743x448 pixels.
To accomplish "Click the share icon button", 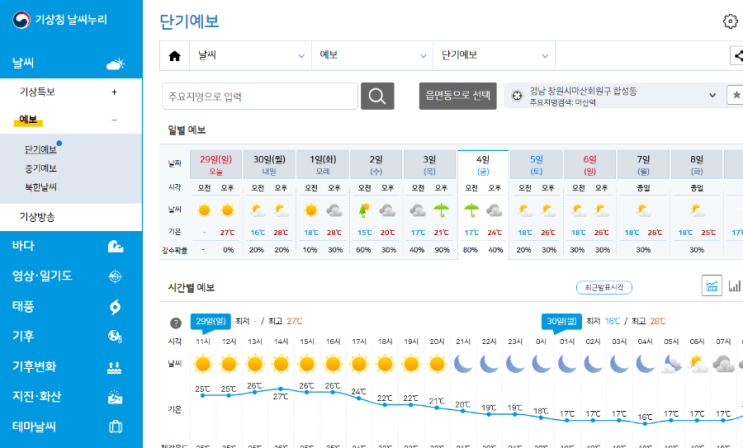I will click(x=737, y=55).
